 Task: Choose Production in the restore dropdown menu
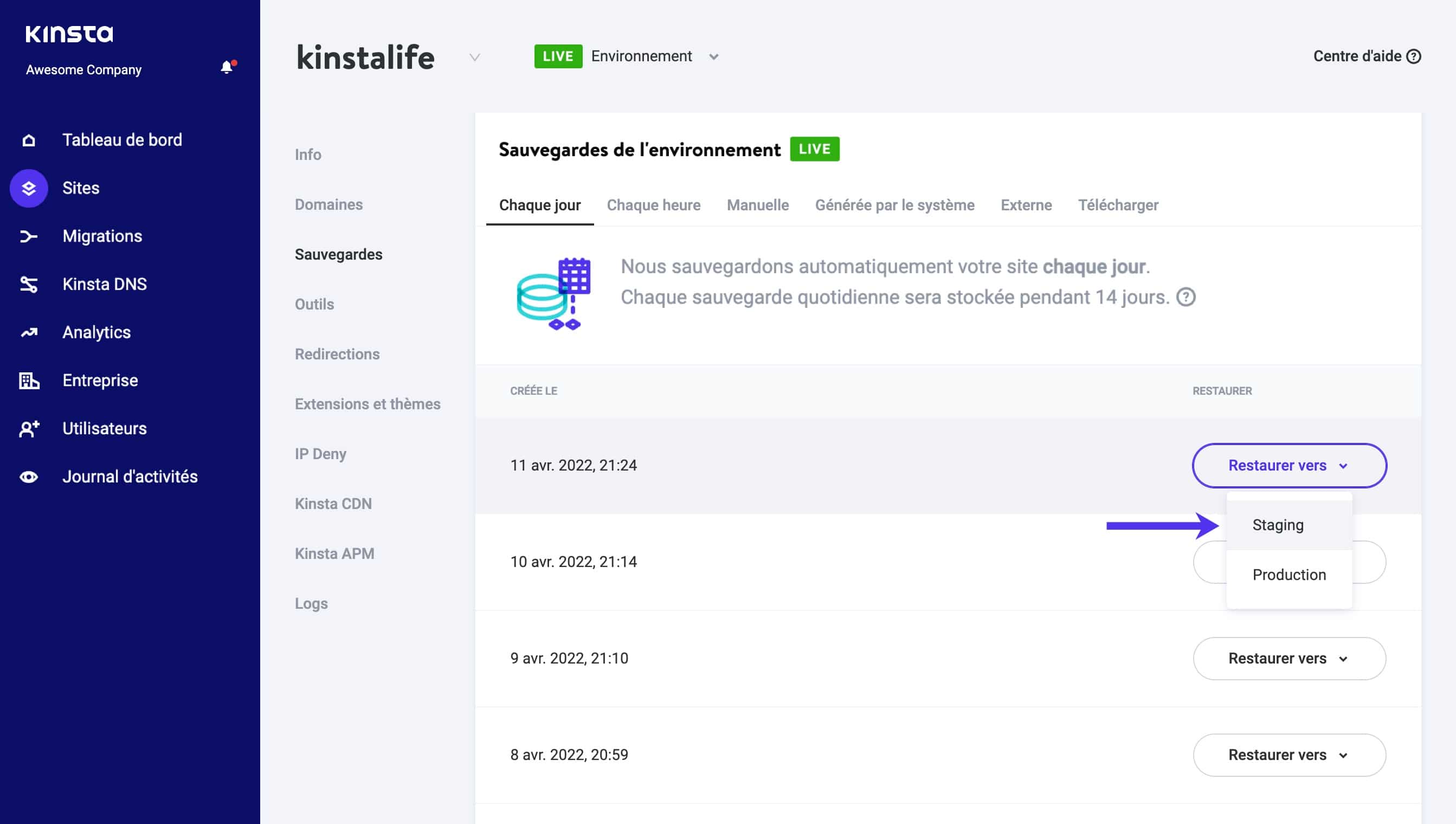[1289, 575]
